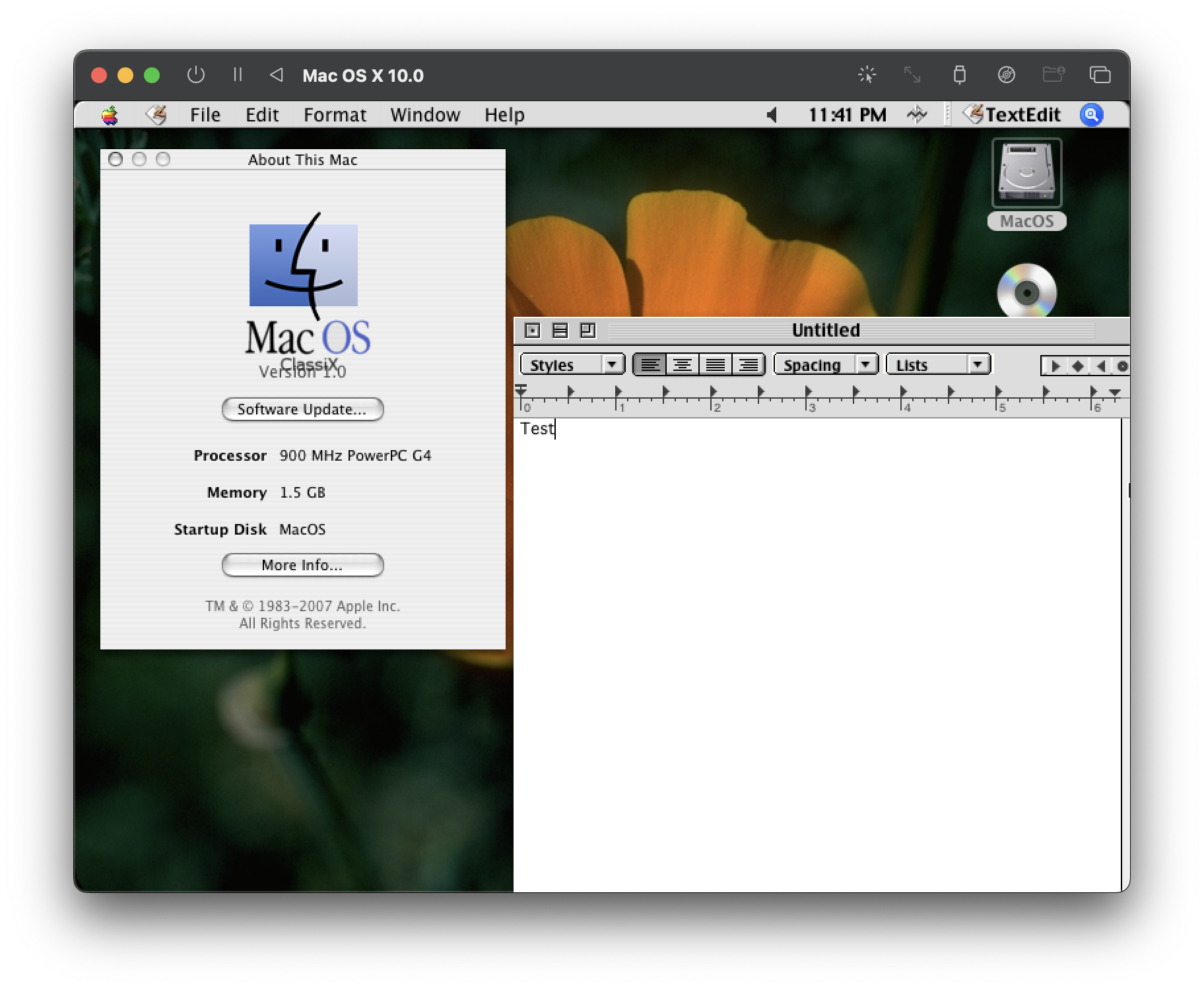Open the File menu
The width and height of the screenshot is (1204, 990).
(x=205, y=115)
